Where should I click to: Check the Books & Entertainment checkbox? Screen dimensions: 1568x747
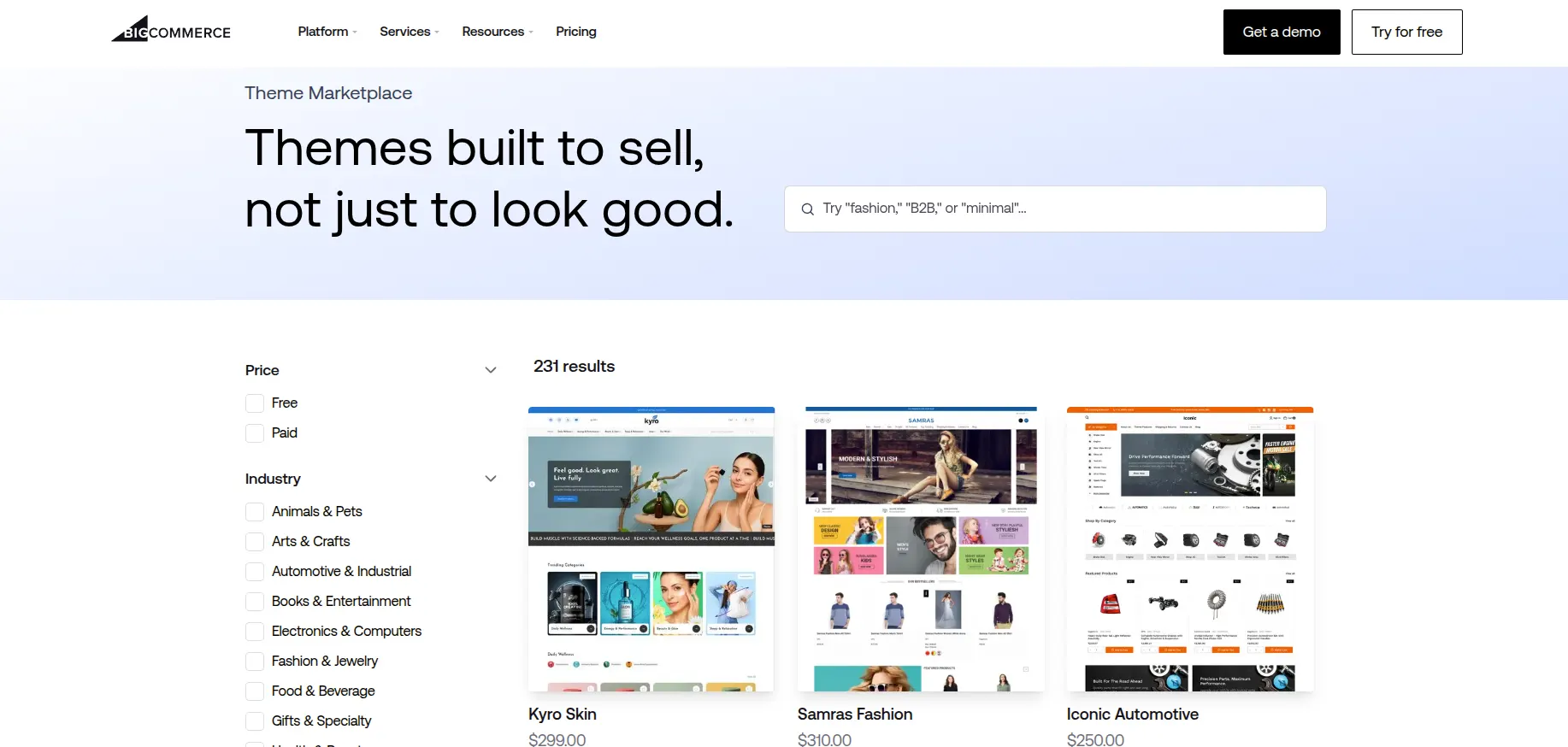(x=255, y=602)
